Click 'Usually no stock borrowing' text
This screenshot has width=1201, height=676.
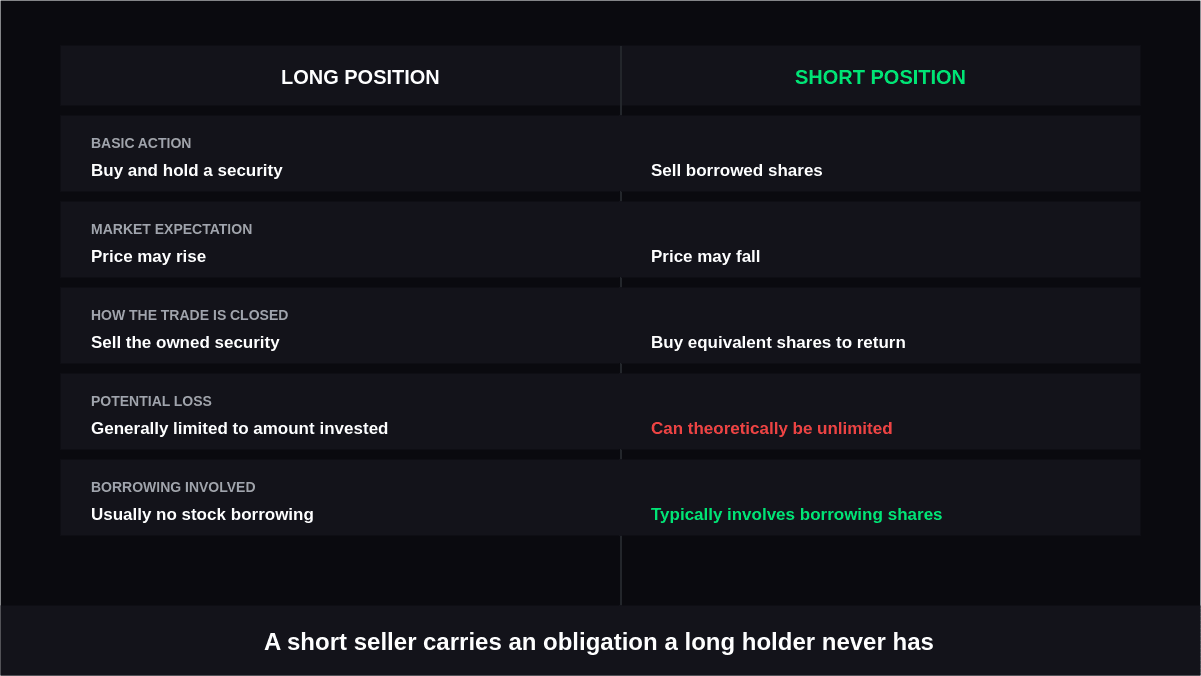[x=202, y=515]
